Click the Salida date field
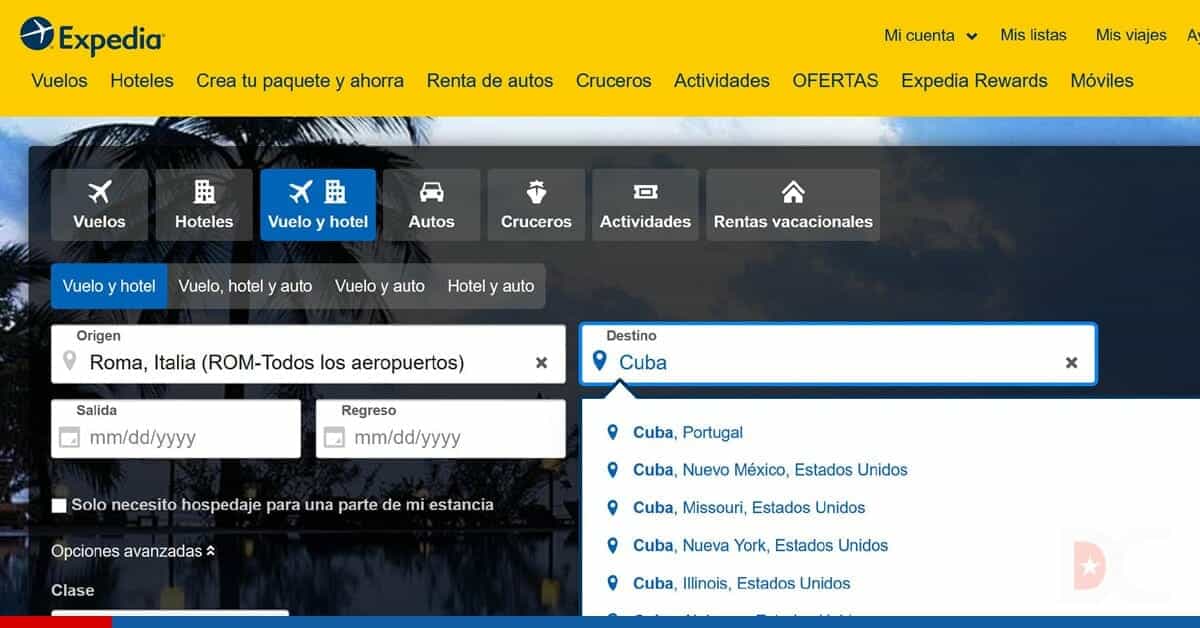1200x628 pixels. pyautogui.click(x=176, y=429)
